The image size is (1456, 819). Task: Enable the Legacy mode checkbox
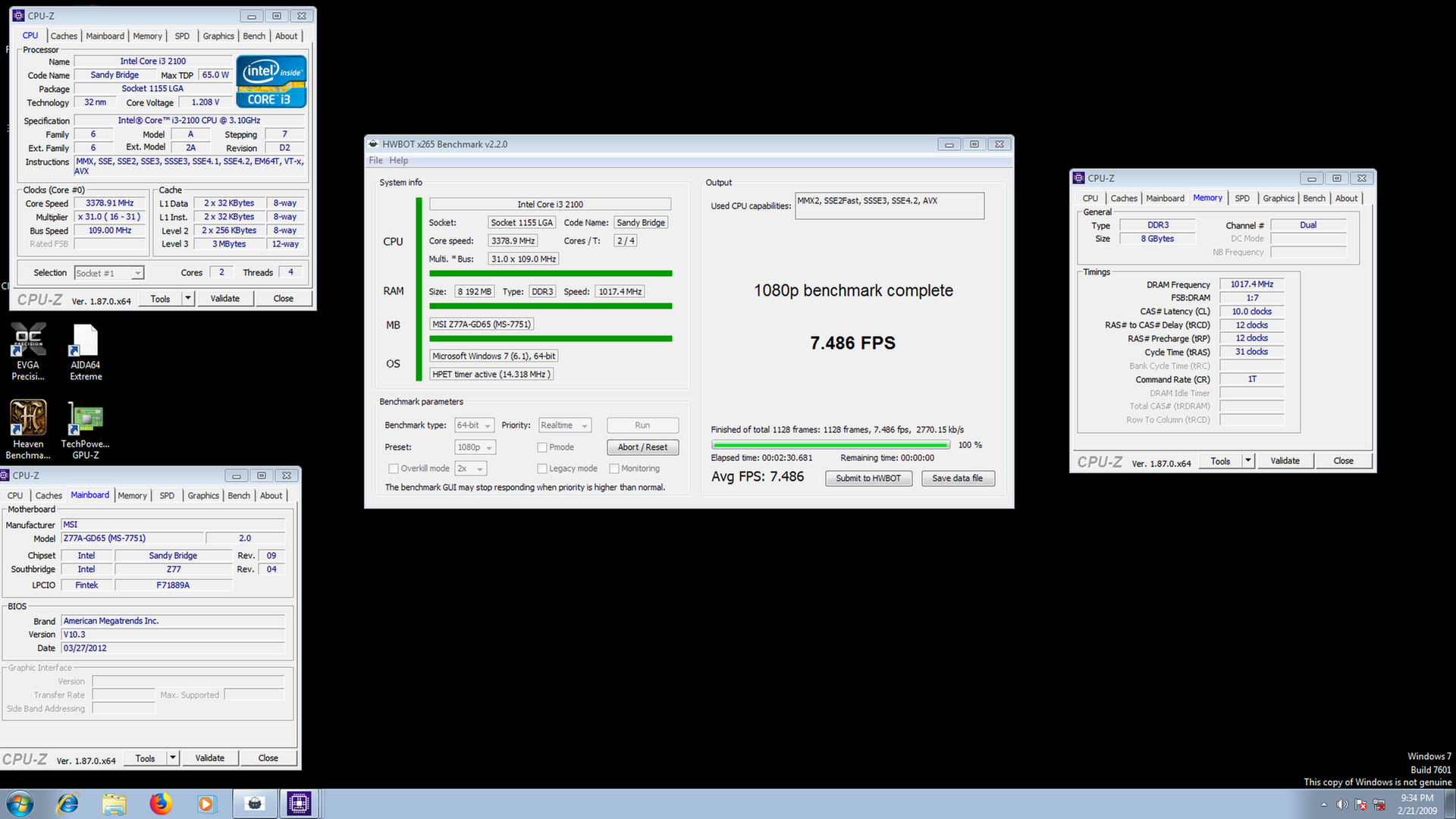(542, 469)
